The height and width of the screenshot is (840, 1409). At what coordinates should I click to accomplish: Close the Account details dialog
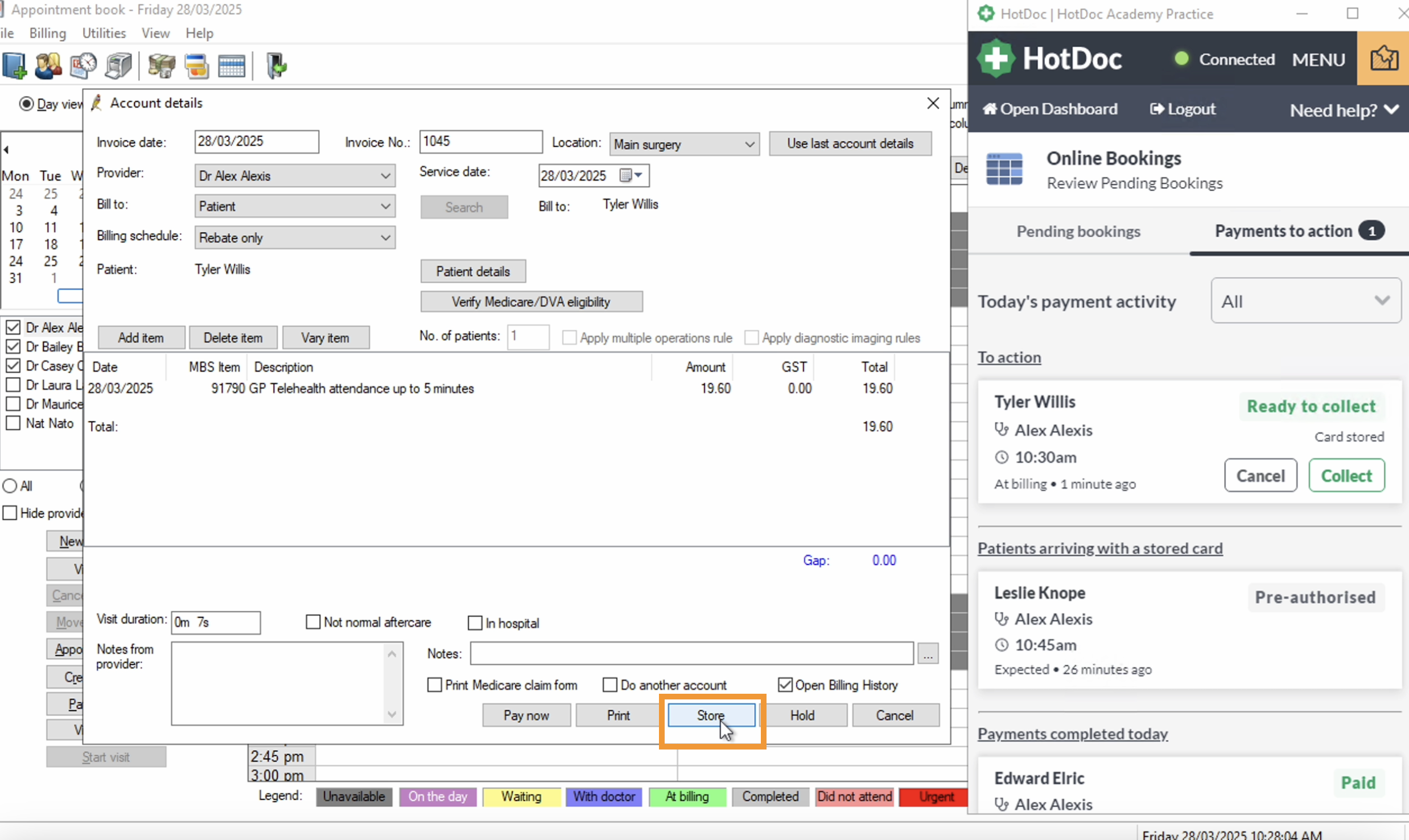coord(933,103)
